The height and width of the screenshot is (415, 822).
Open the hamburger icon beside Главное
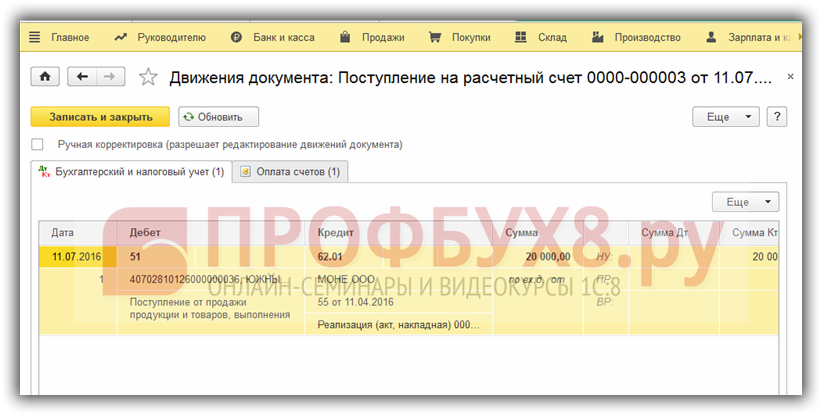[x=34, y=37]
